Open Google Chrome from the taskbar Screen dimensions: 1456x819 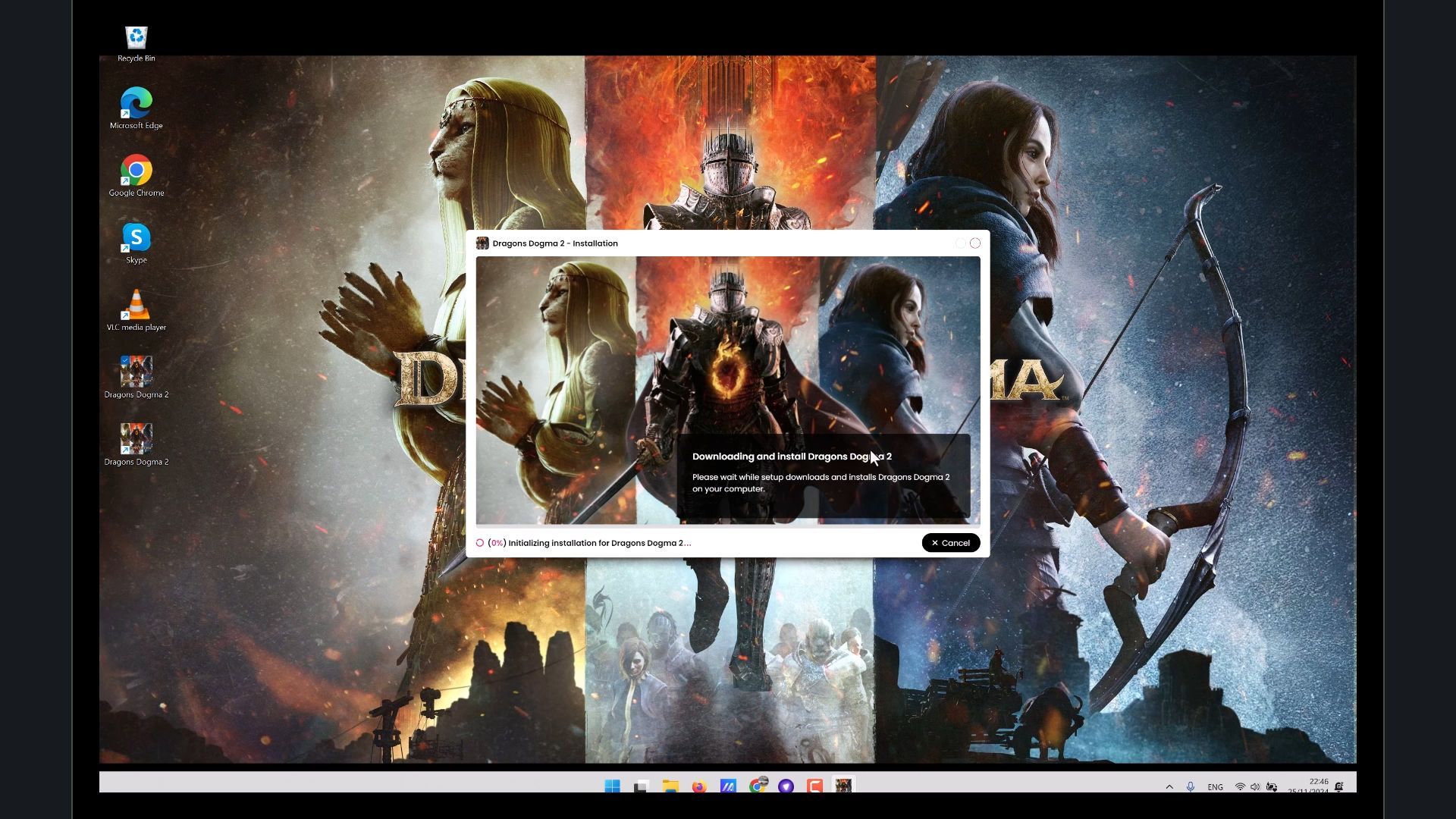coord(757,786)
